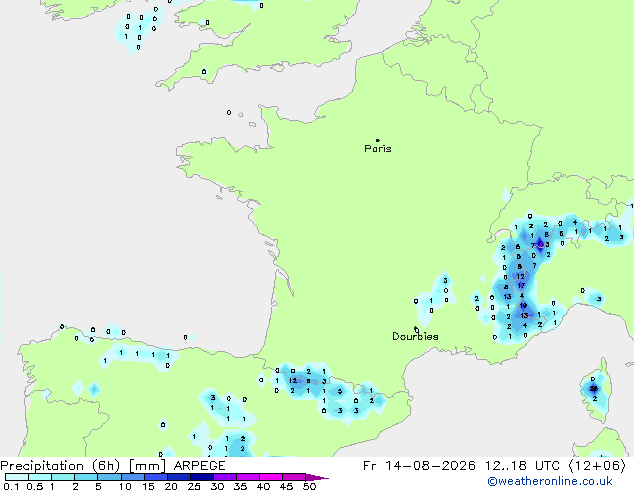Click the '19' precipitation value in the Alps
The image size is (634, 490).
(x=523, y=306)
